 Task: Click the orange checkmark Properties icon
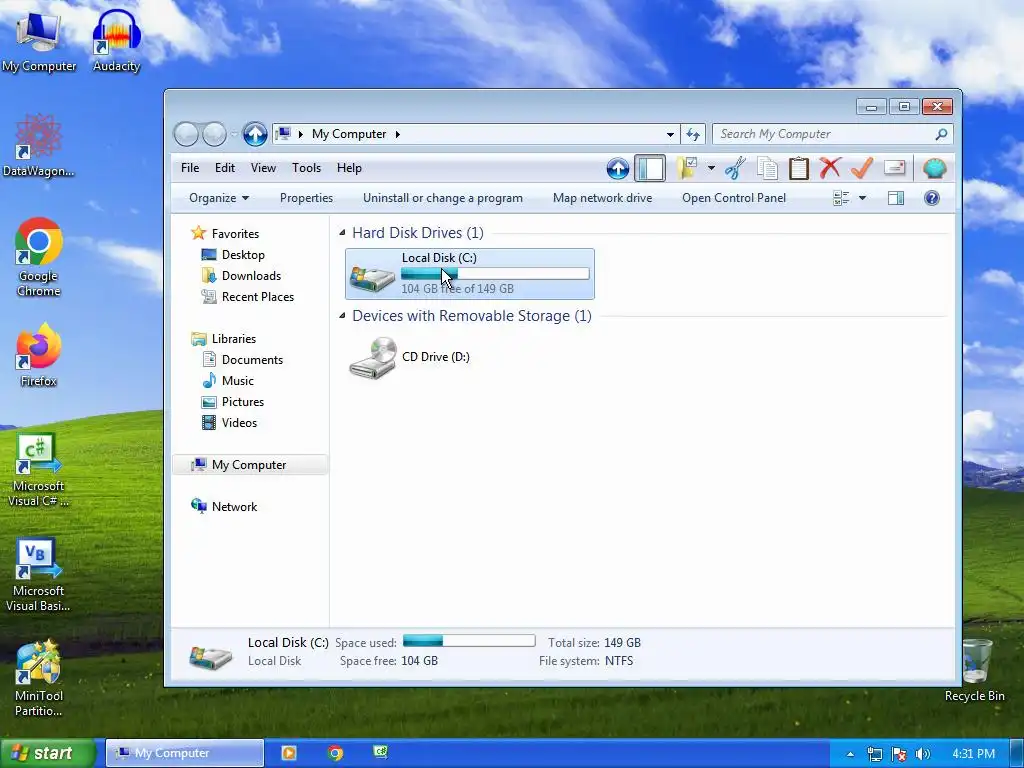click(862, 168)
